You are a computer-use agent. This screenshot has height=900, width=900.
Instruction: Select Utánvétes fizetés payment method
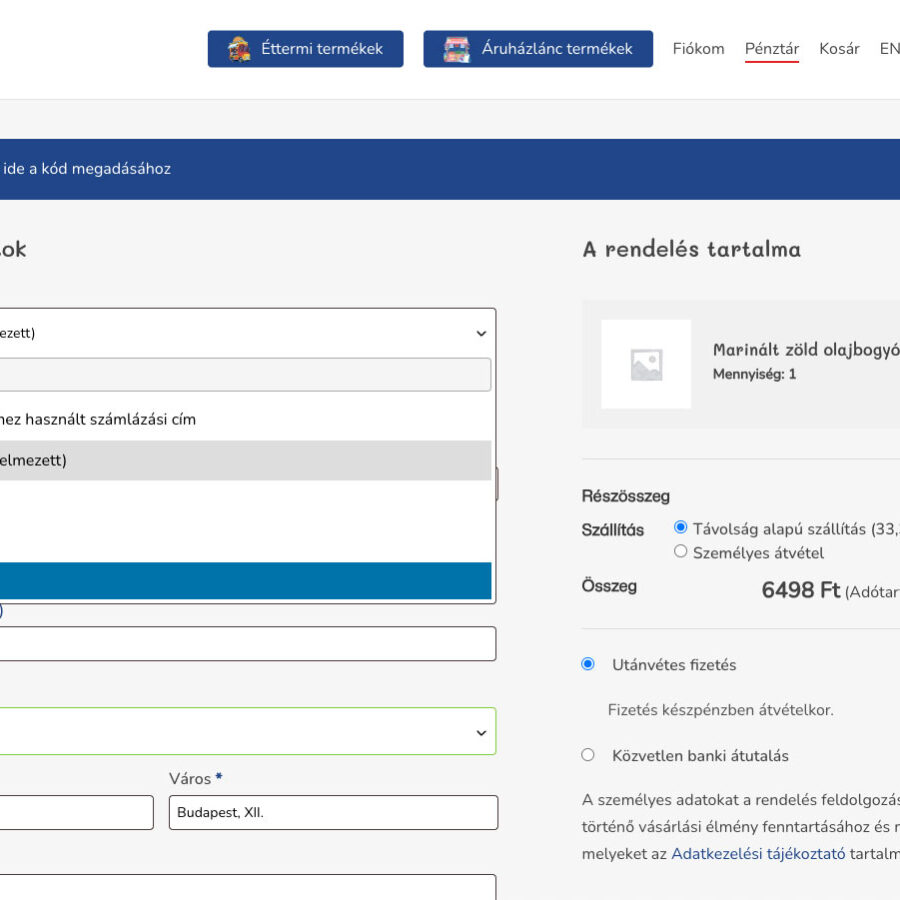point(588,664)
